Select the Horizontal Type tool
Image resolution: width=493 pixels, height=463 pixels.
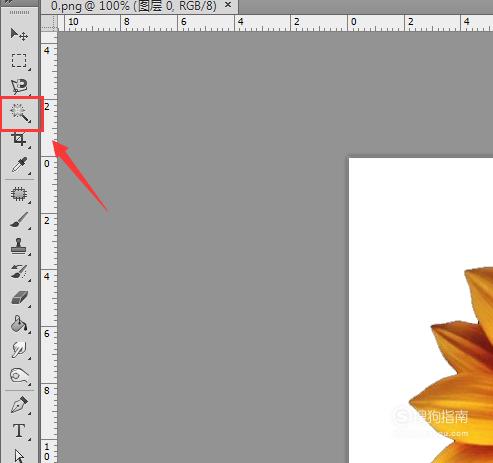[19, 431]
